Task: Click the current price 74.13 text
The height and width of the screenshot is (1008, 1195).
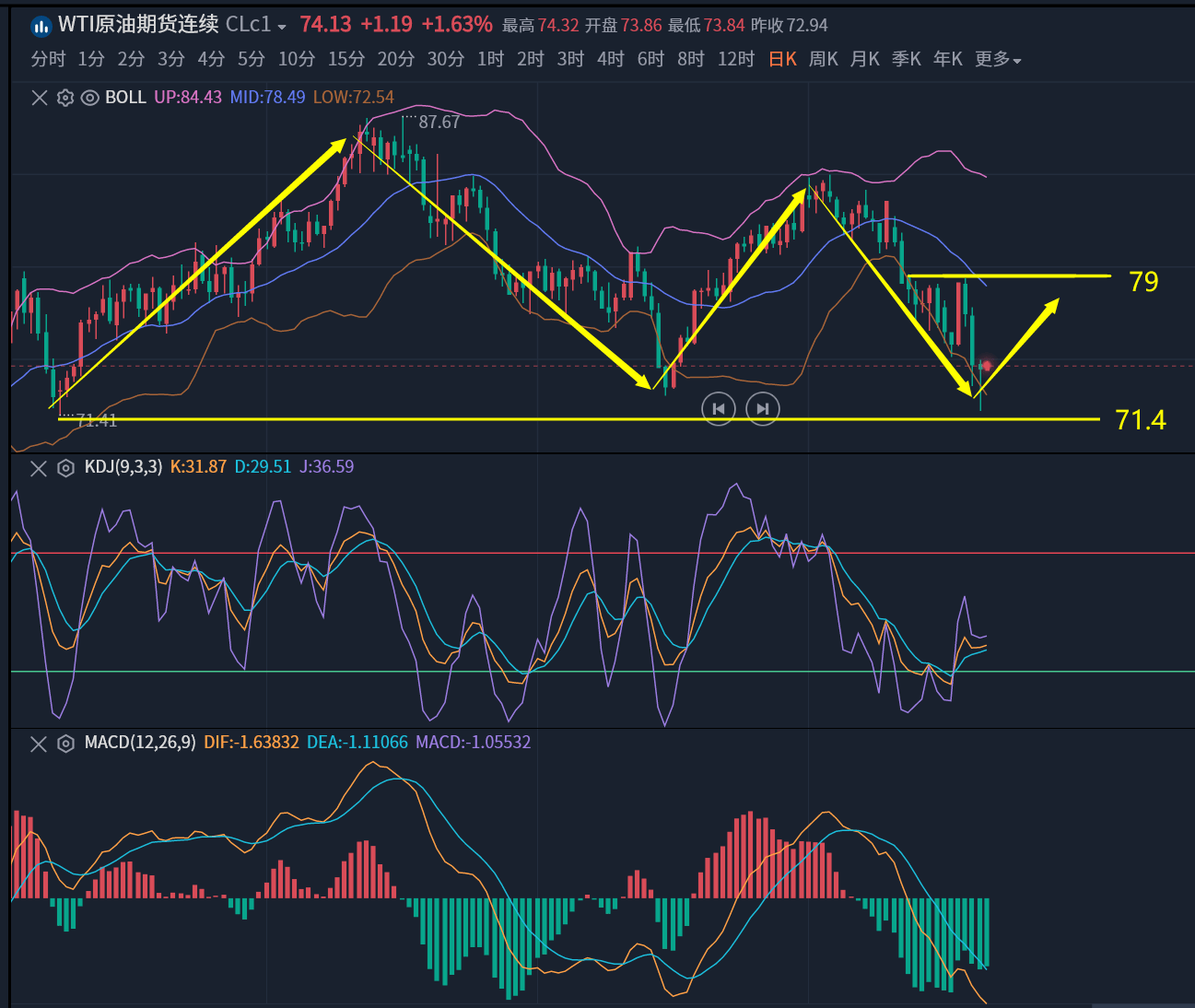Action: coord(325,25)
